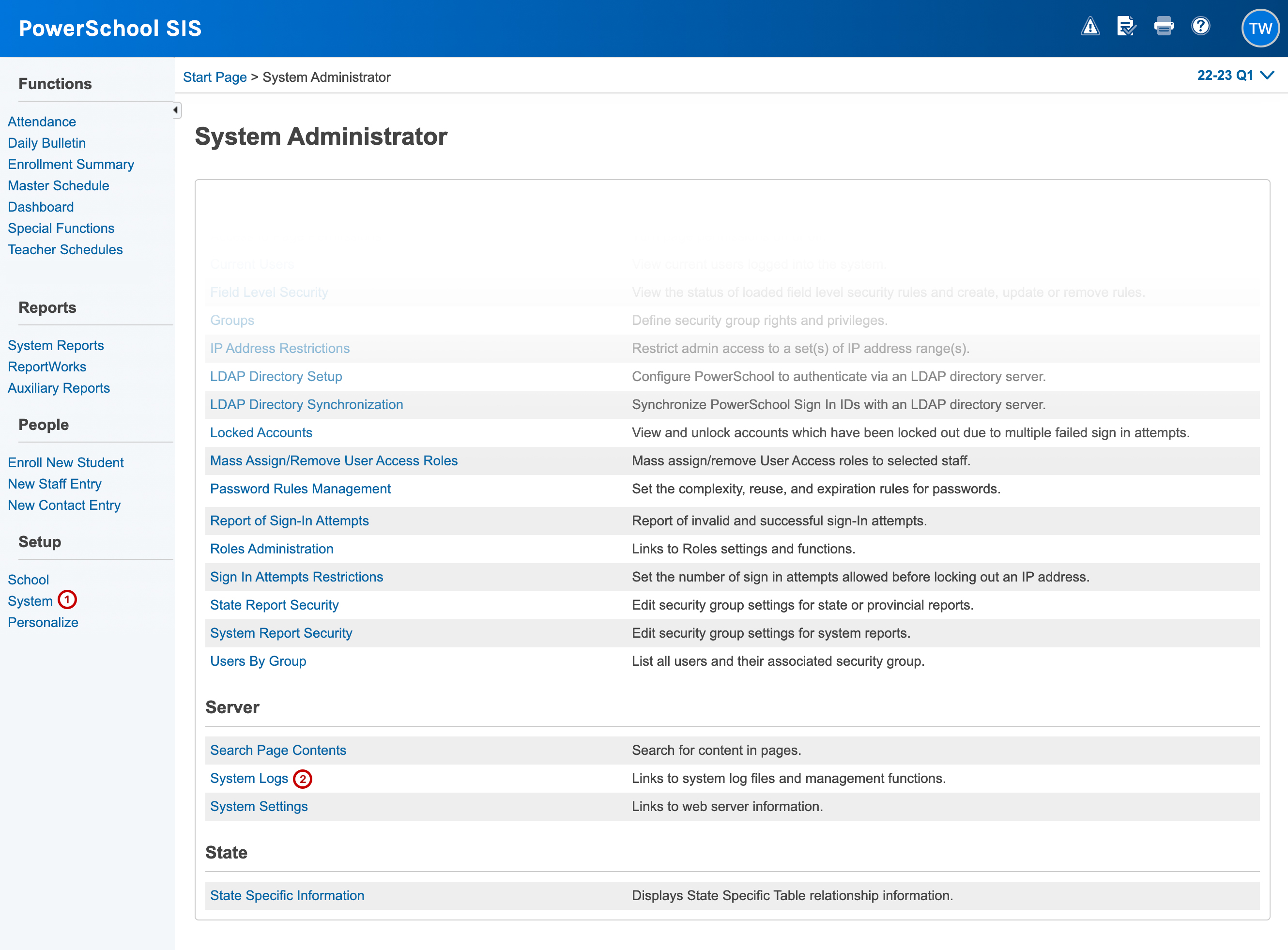
Task: Open System Logs link
Action: 249,779
